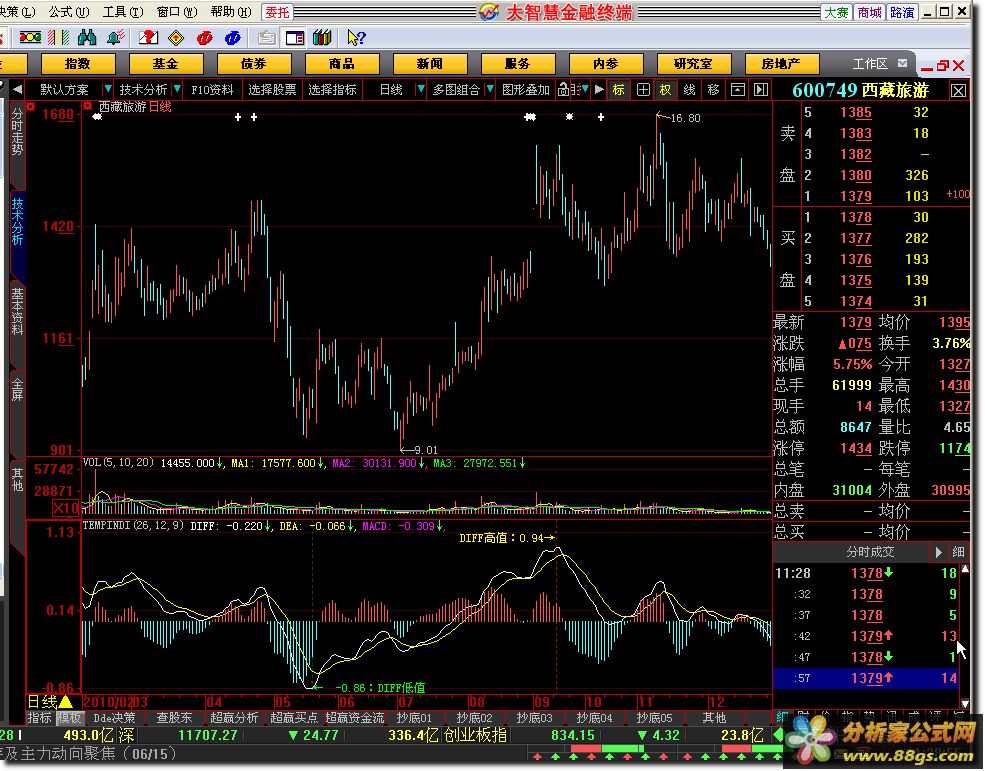Open the alert bell tool
The width and height of the screenshot is (985, 771).
click(115, 38)
